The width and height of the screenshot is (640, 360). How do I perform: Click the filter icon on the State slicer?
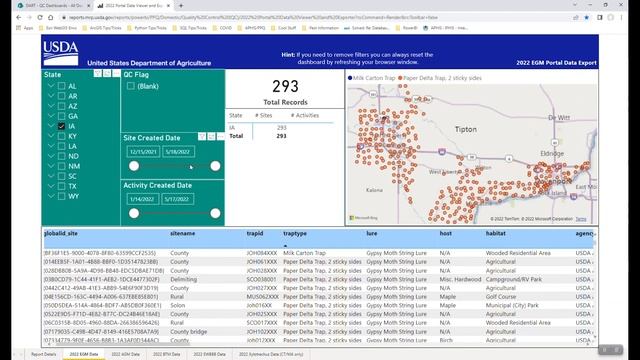(98, 73)
